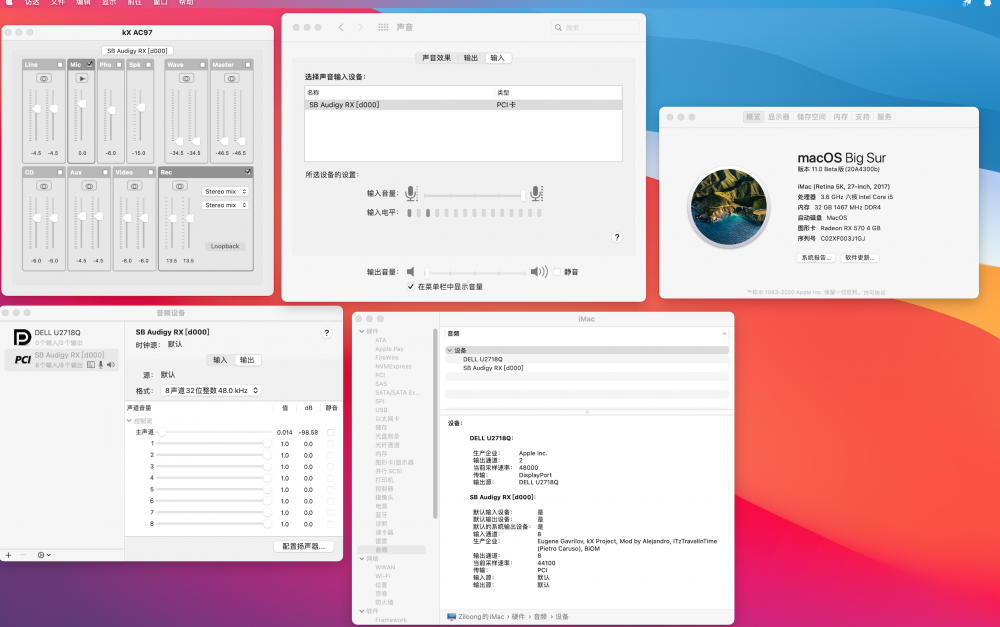Open 储存空间 tab in About This Mac

pos(811,117)
